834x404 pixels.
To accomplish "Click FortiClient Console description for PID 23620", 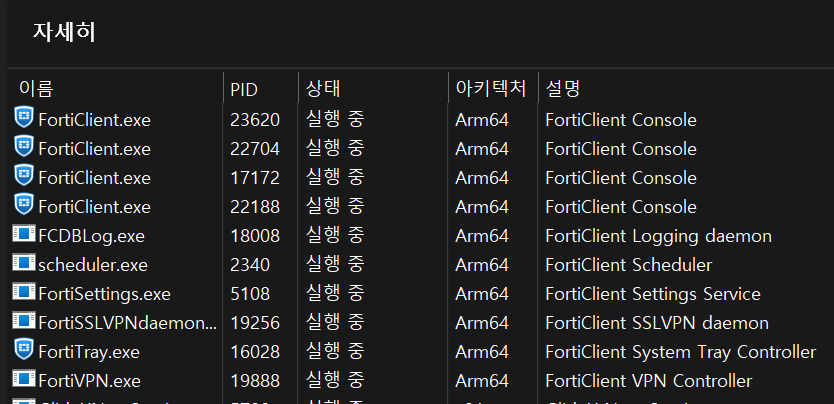I will 621,120.
